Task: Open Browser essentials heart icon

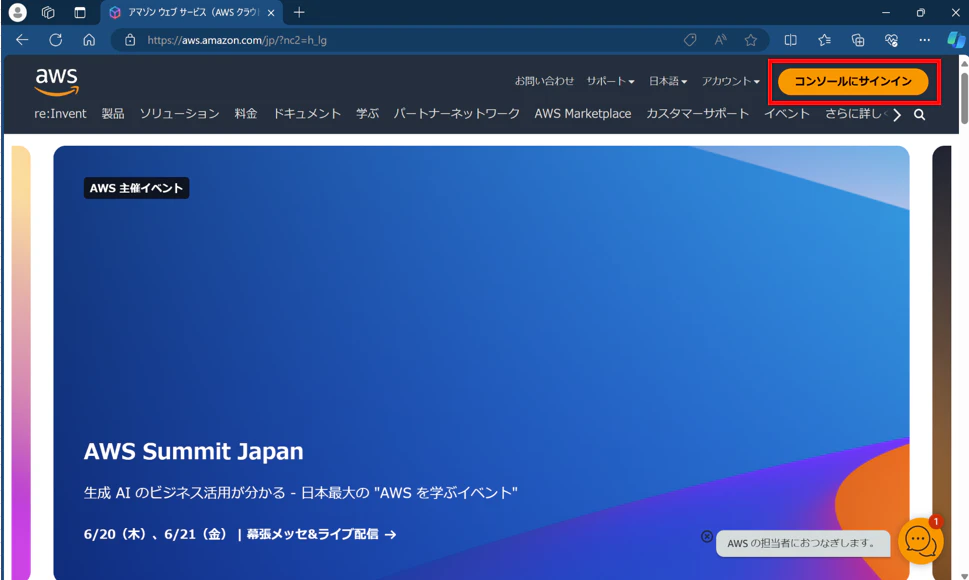Action: click(x=891, y=40)
